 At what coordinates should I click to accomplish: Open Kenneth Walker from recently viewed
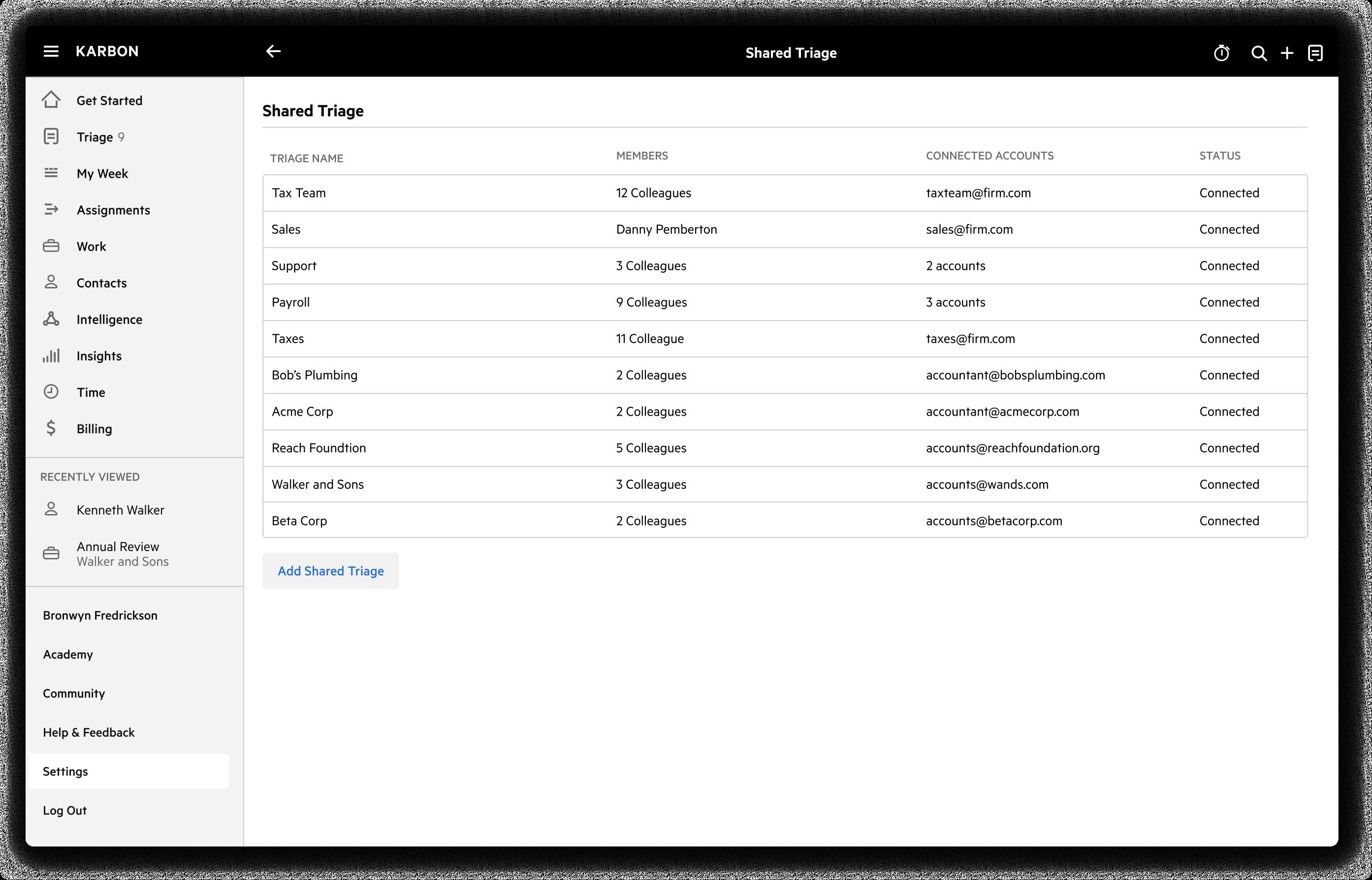point(120,510)
